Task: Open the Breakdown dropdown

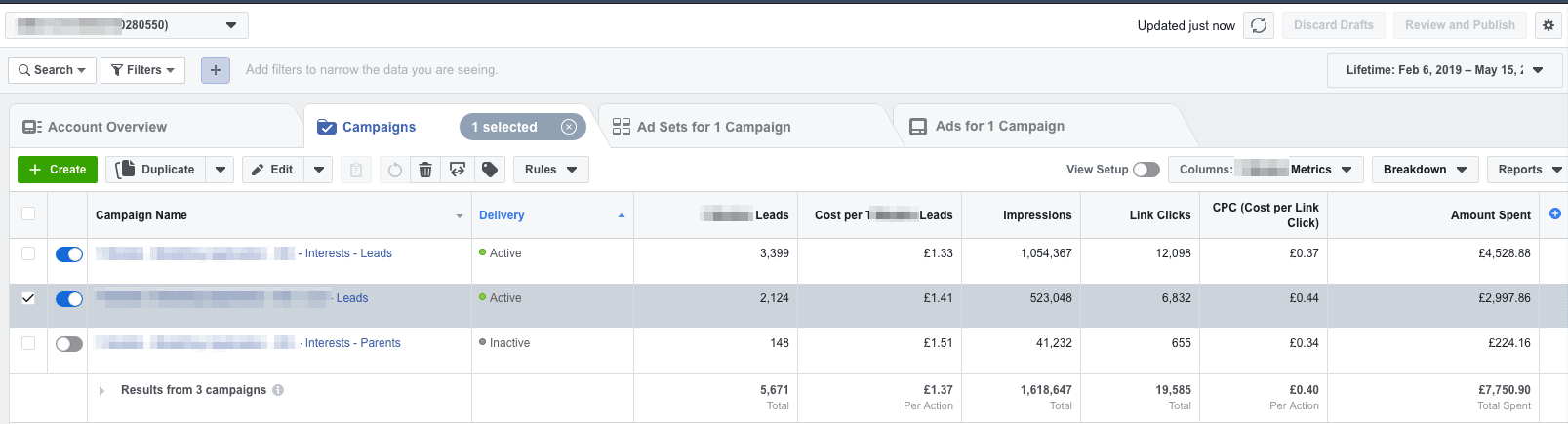Action: tap(1425, 170)
